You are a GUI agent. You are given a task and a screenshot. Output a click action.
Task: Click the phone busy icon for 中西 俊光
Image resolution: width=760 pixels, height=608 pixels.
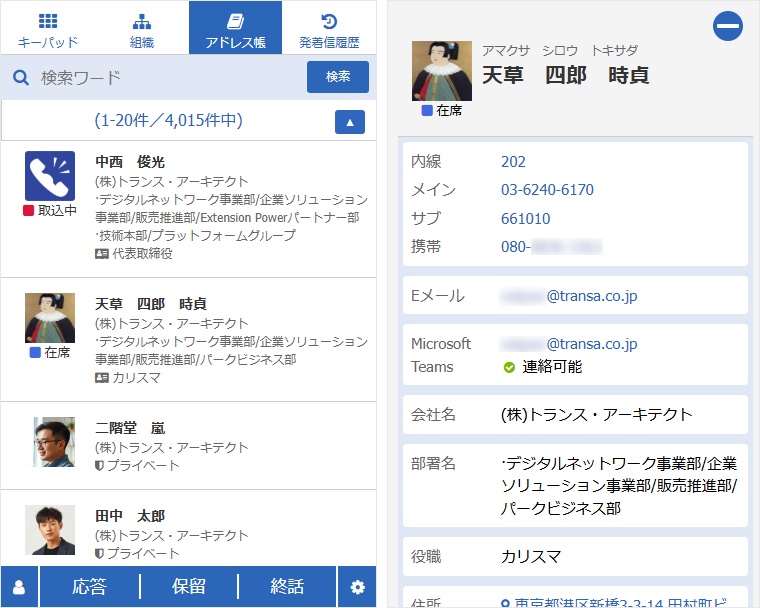tap(50, 176)
